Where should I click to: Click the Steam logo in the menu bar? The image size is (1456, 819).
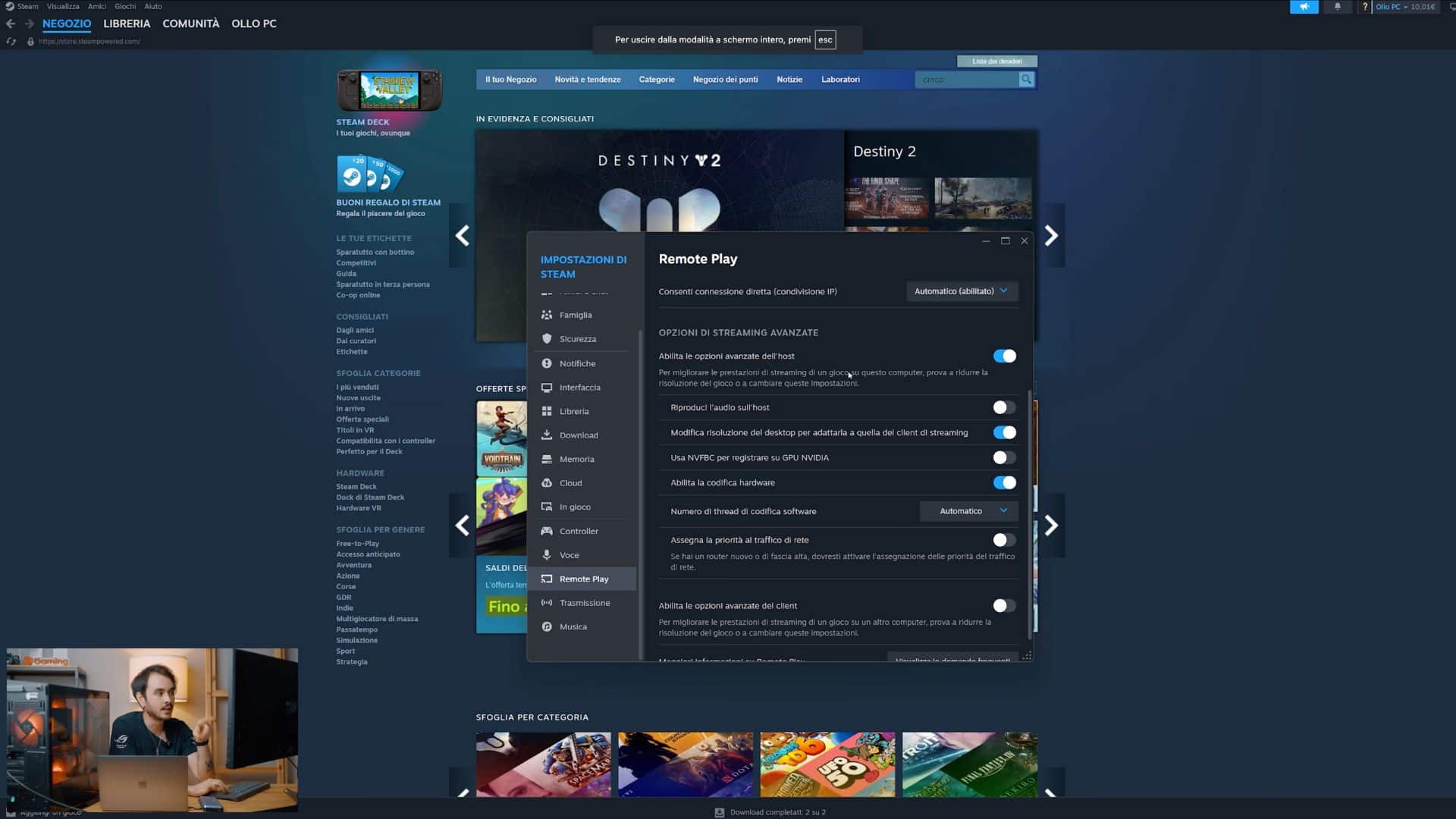click(10, 6)
